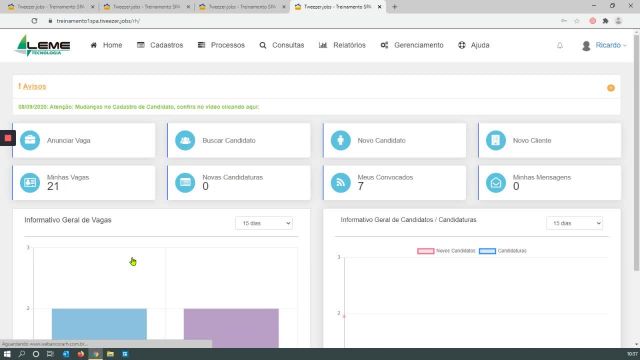
Task: Open the Novo Candidato card
Action: click(x=394, y=140)
